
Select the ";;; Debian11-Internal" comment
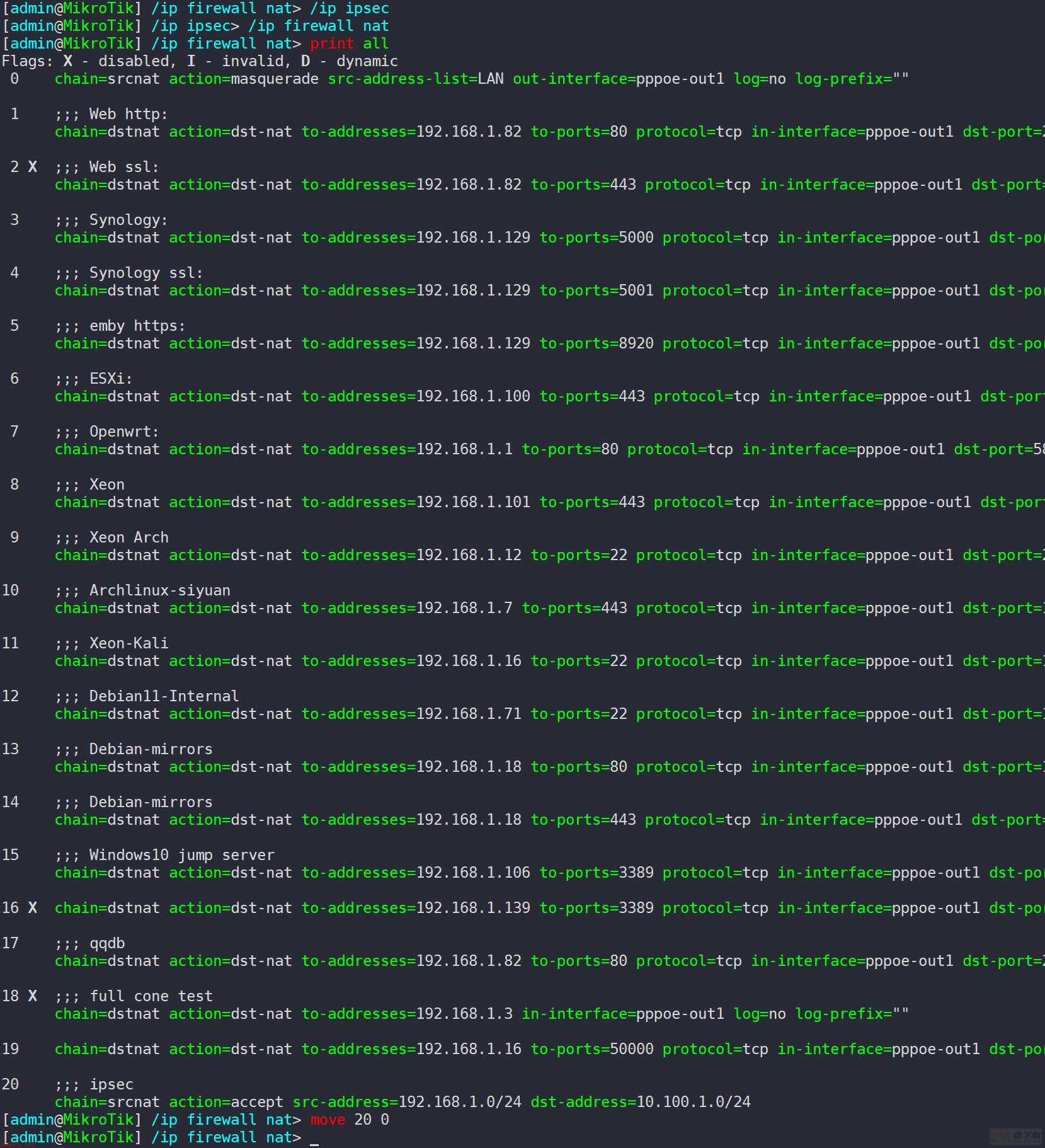[147, 696]
